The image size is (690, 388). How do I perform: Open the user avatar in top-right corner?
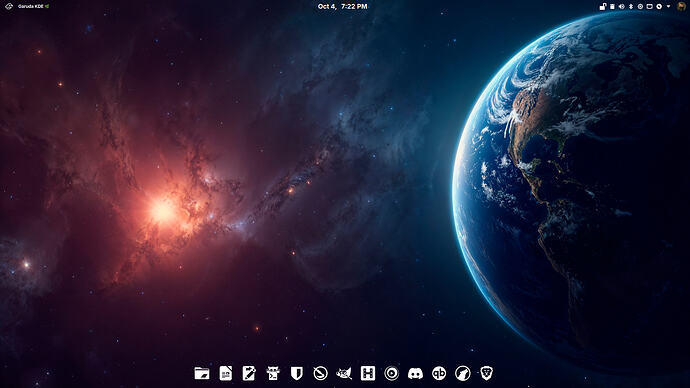681,7
